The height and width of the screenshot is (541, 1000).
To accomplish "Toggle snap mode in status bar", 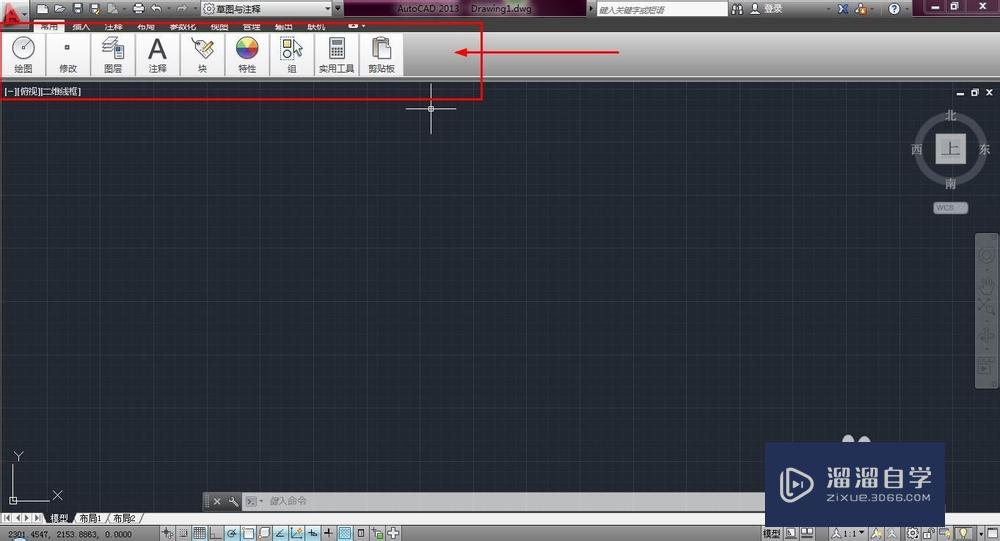I will pos(183,533).
